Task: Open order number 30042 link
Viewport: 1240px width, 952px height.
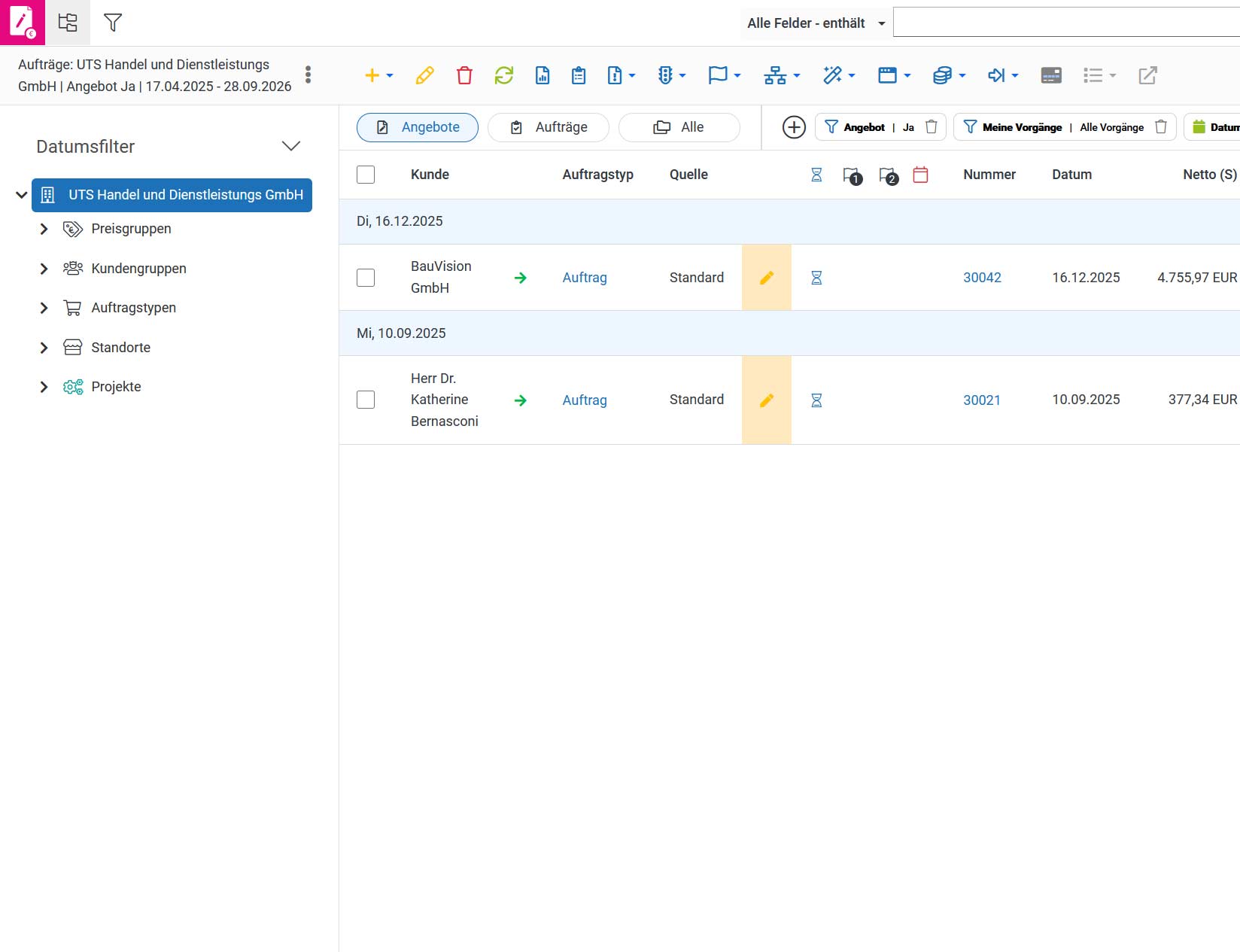Action: (982, 278)
